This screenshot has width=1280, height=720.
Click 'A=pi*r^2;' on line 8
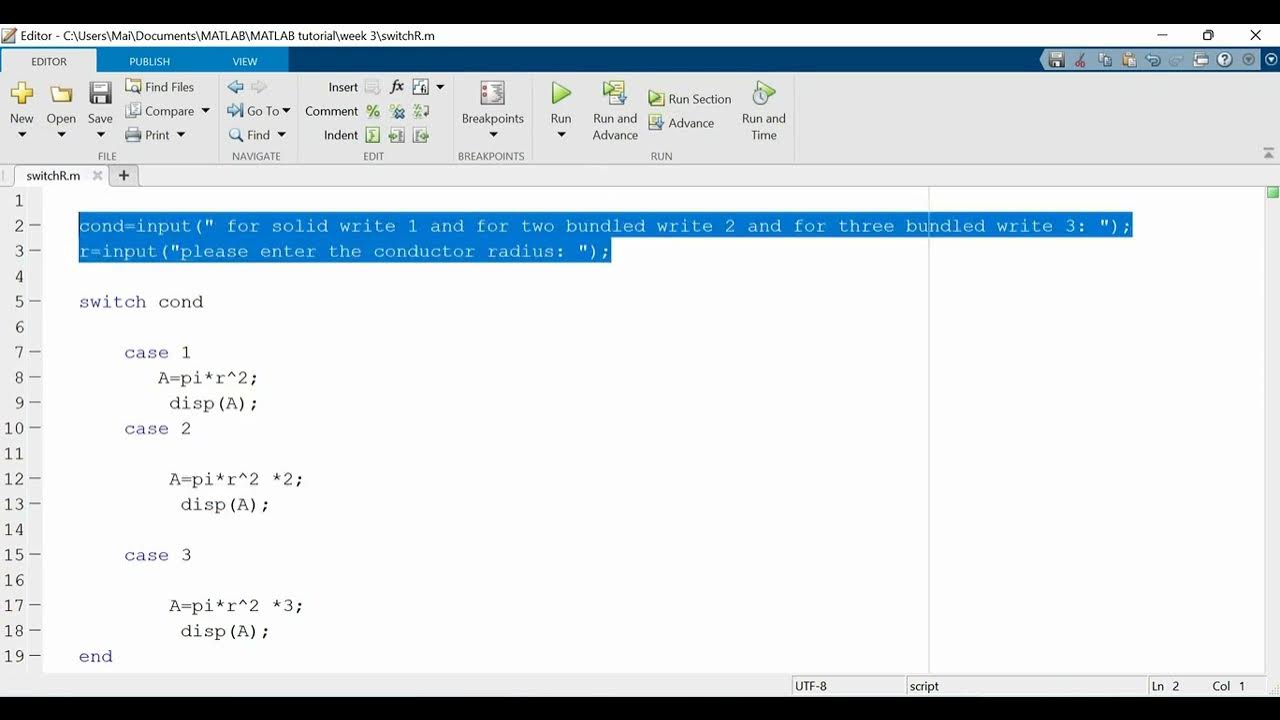click(x=208, y=377)
